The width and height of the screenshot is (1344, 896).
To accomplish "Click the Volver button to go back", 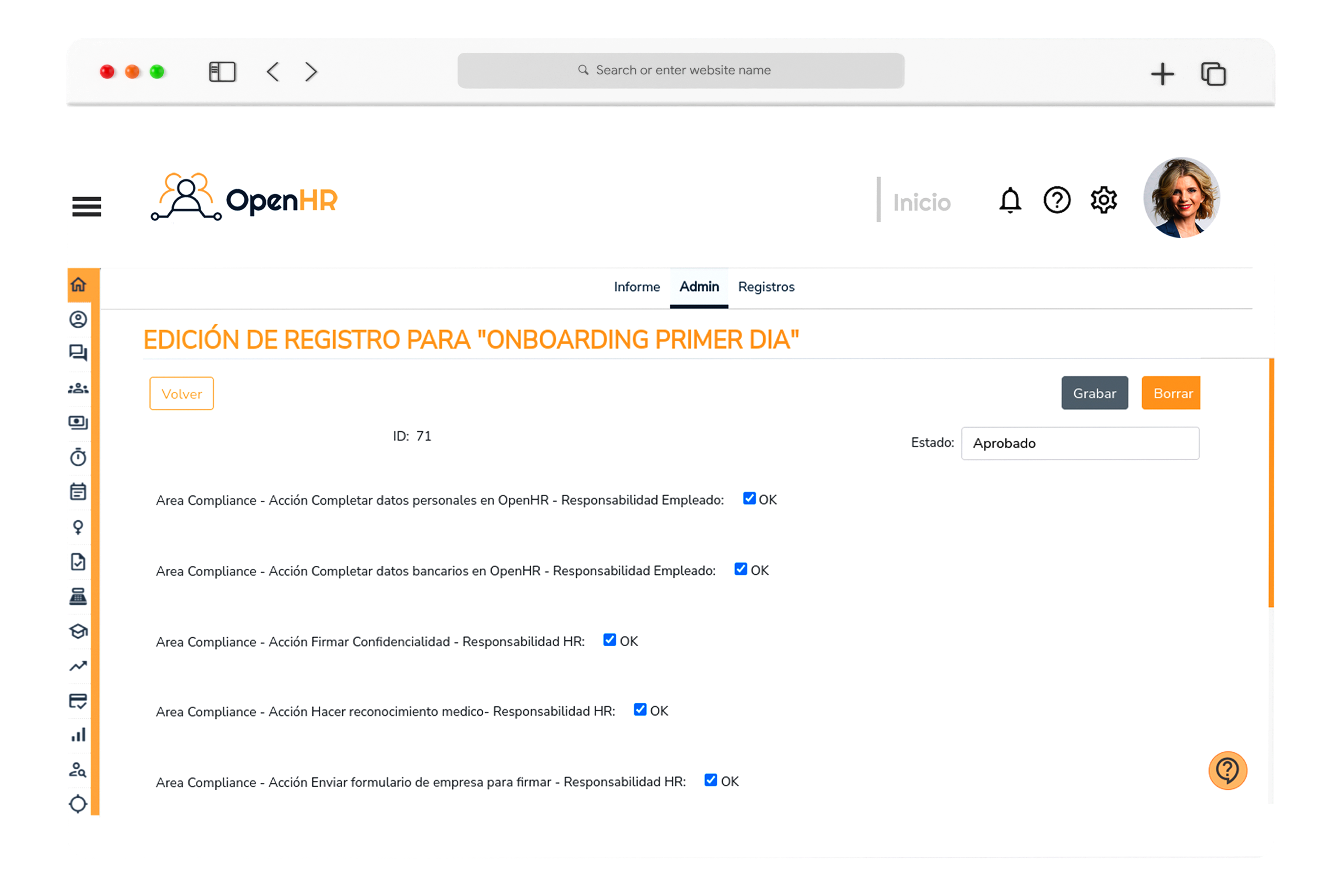I will tap(181, 393).
